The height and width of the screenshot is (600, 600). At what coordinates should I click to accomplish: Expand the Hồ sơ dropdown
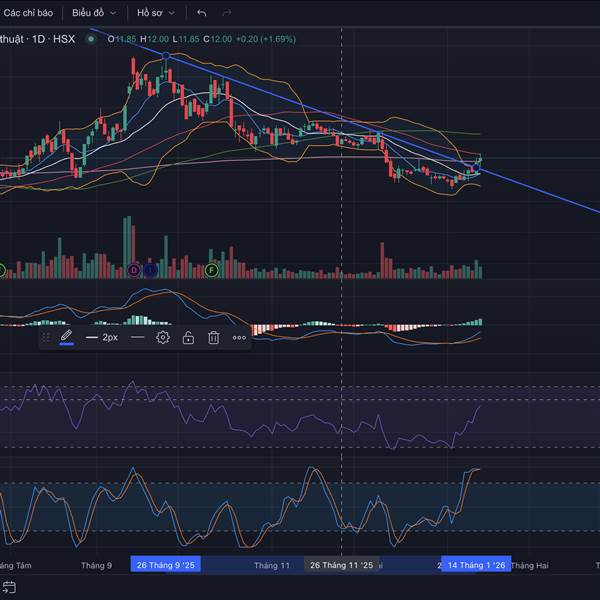click(156, 13)
